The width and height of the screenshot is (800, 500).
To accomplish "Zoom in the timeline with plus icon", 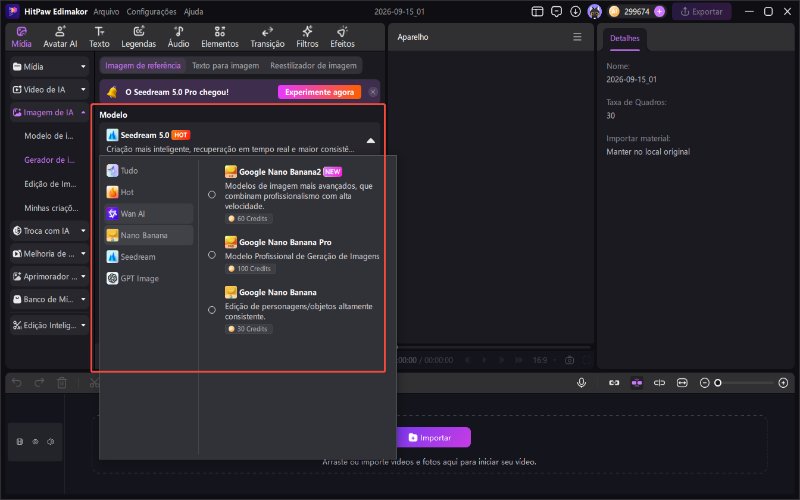I will coord(783,383).
